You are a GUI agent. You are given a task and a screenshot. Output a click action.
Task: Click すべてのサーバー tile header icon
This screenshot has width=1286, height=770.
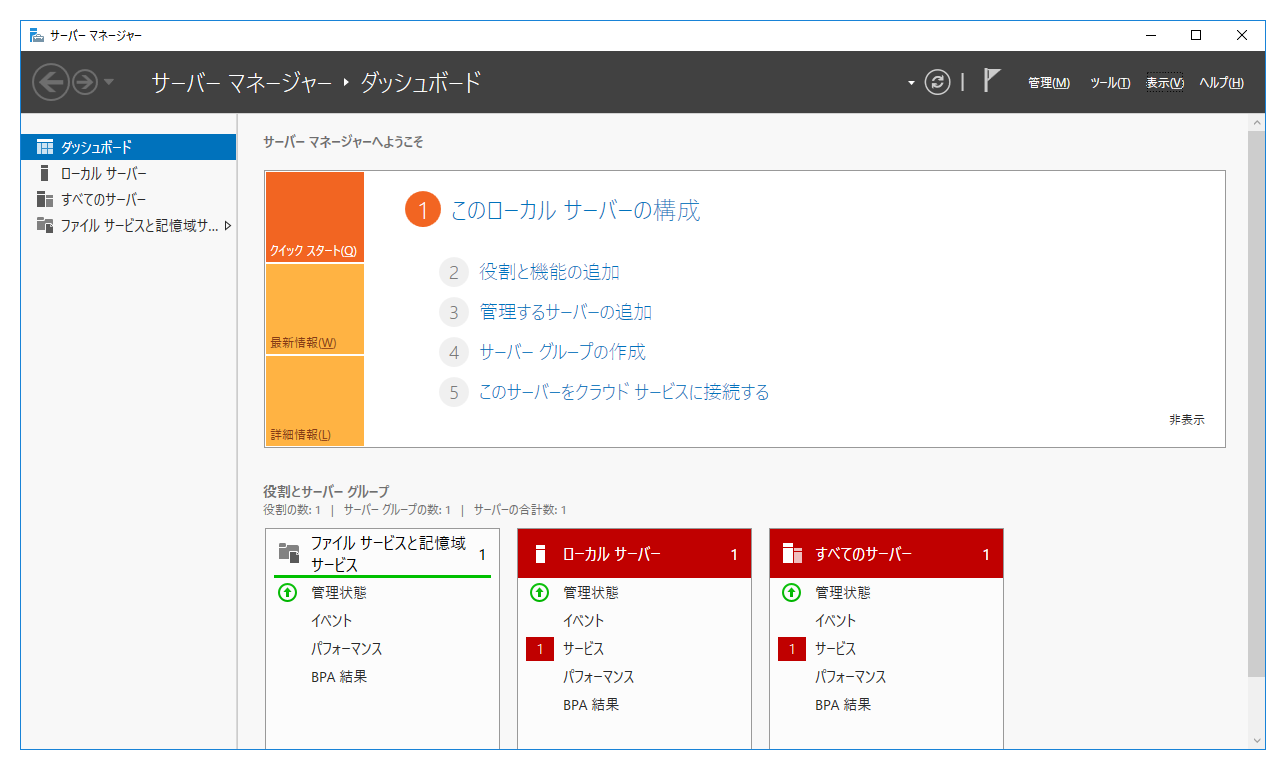(792, 554)
